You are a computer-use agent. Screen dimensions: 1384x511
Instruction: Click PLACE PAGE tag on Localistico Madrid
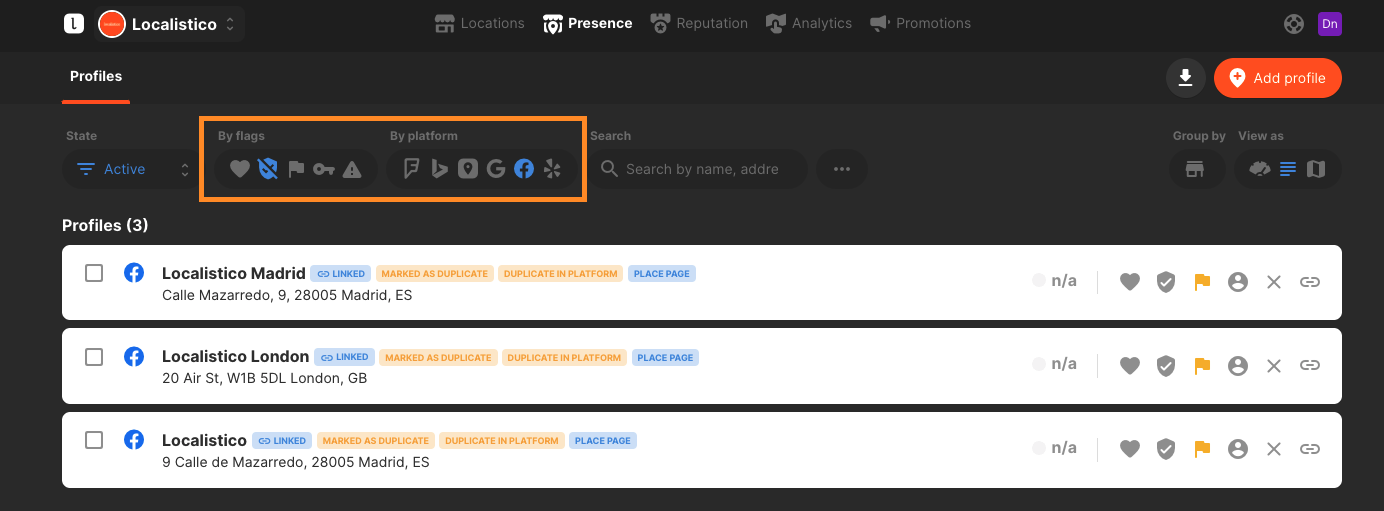coord(662,274)
